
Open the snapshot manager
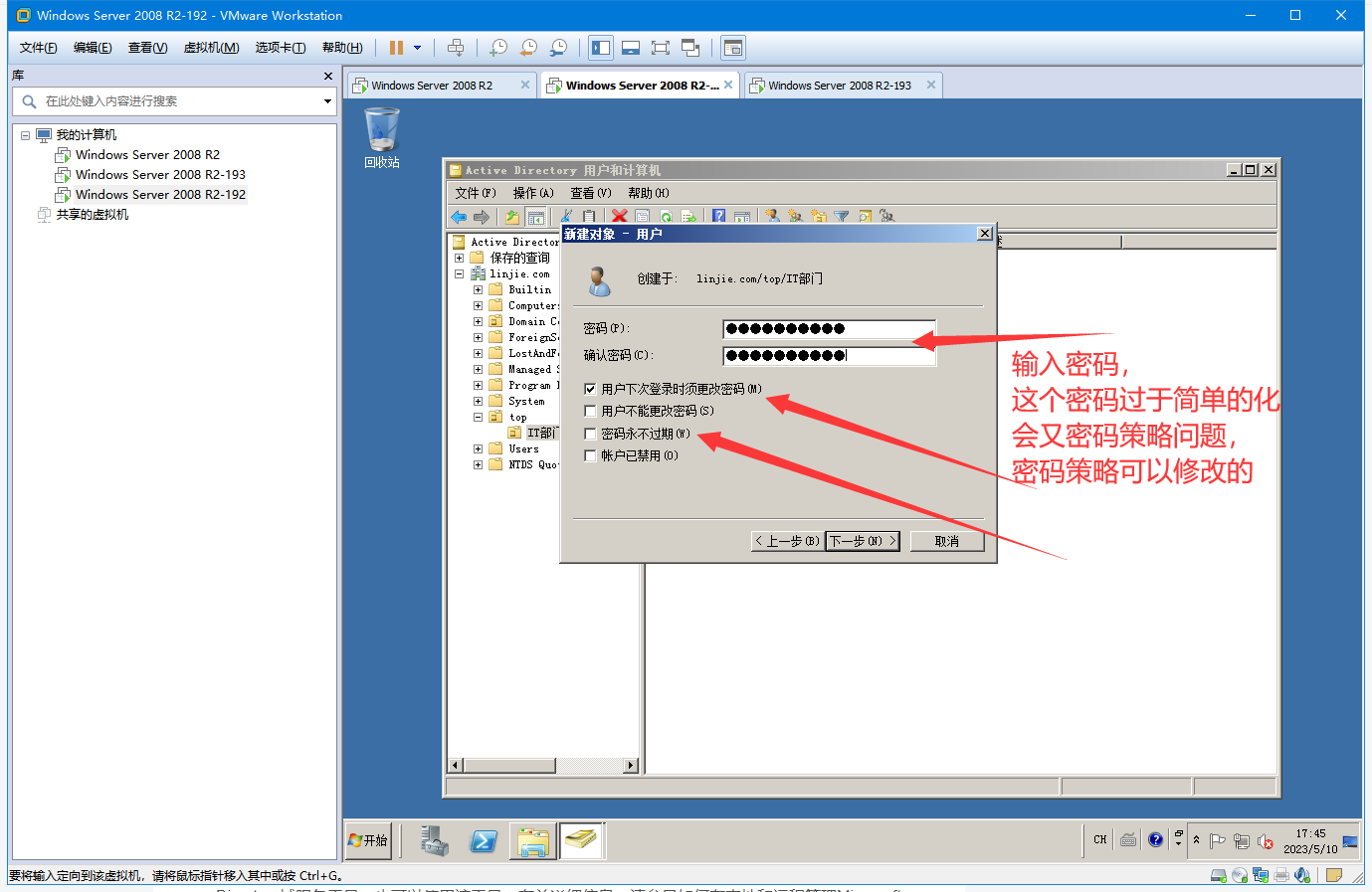pos(558,48)
